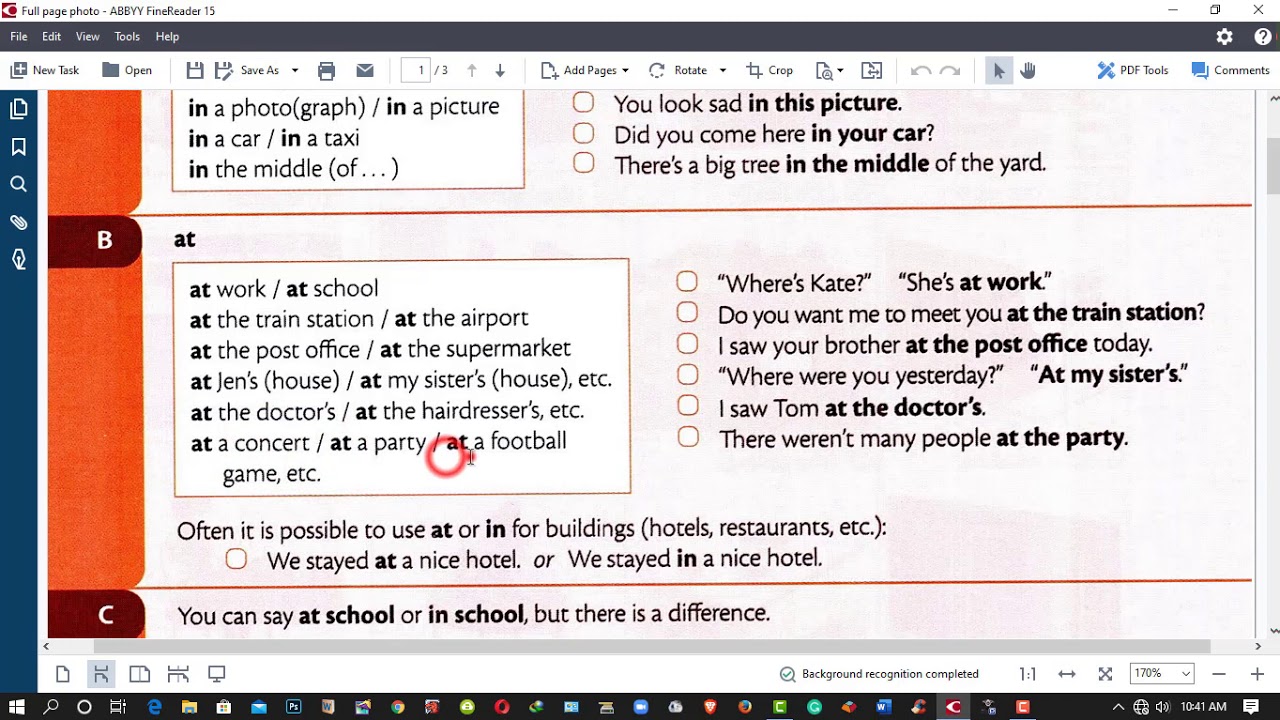The height and width of the screenshot is (720, 1280).
Task: Tick checkbox beside "She's at work"
Action: tap(687, 282)
